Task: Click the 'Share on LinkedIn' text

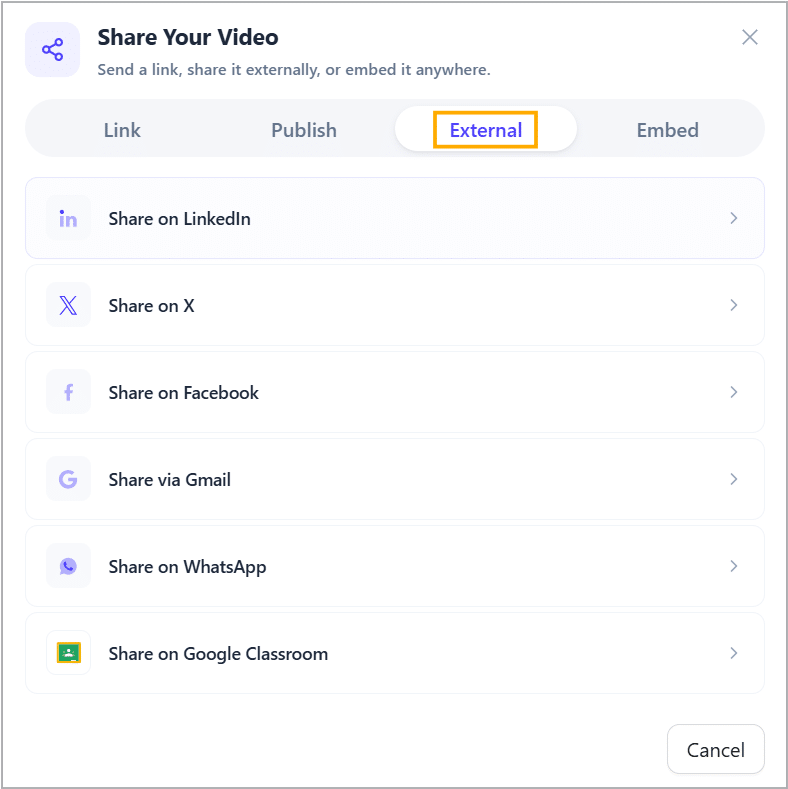Action: coord(180,219)
